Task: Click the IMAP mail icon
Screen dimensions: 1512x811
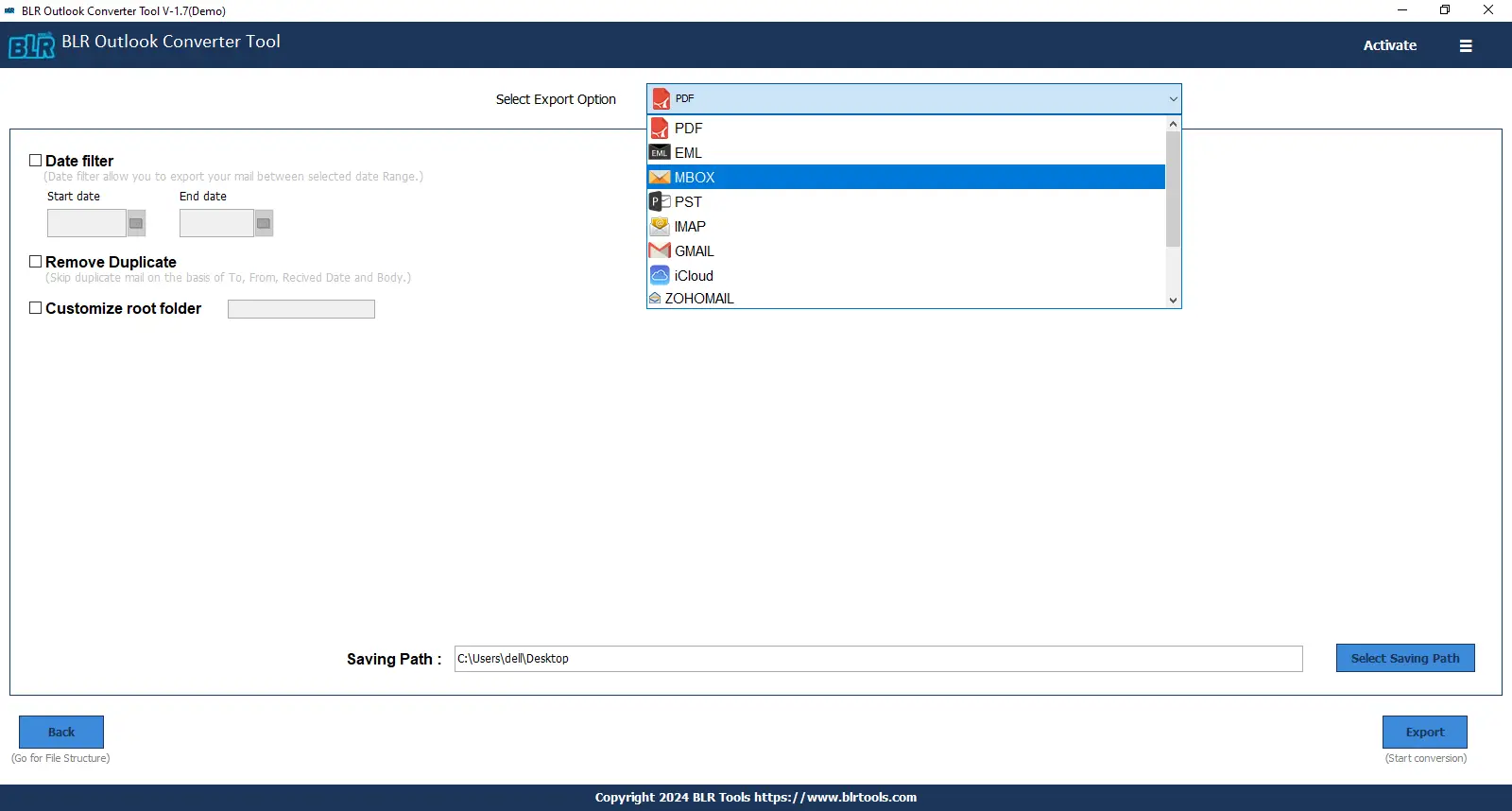Action: click(x=660, y=226)
